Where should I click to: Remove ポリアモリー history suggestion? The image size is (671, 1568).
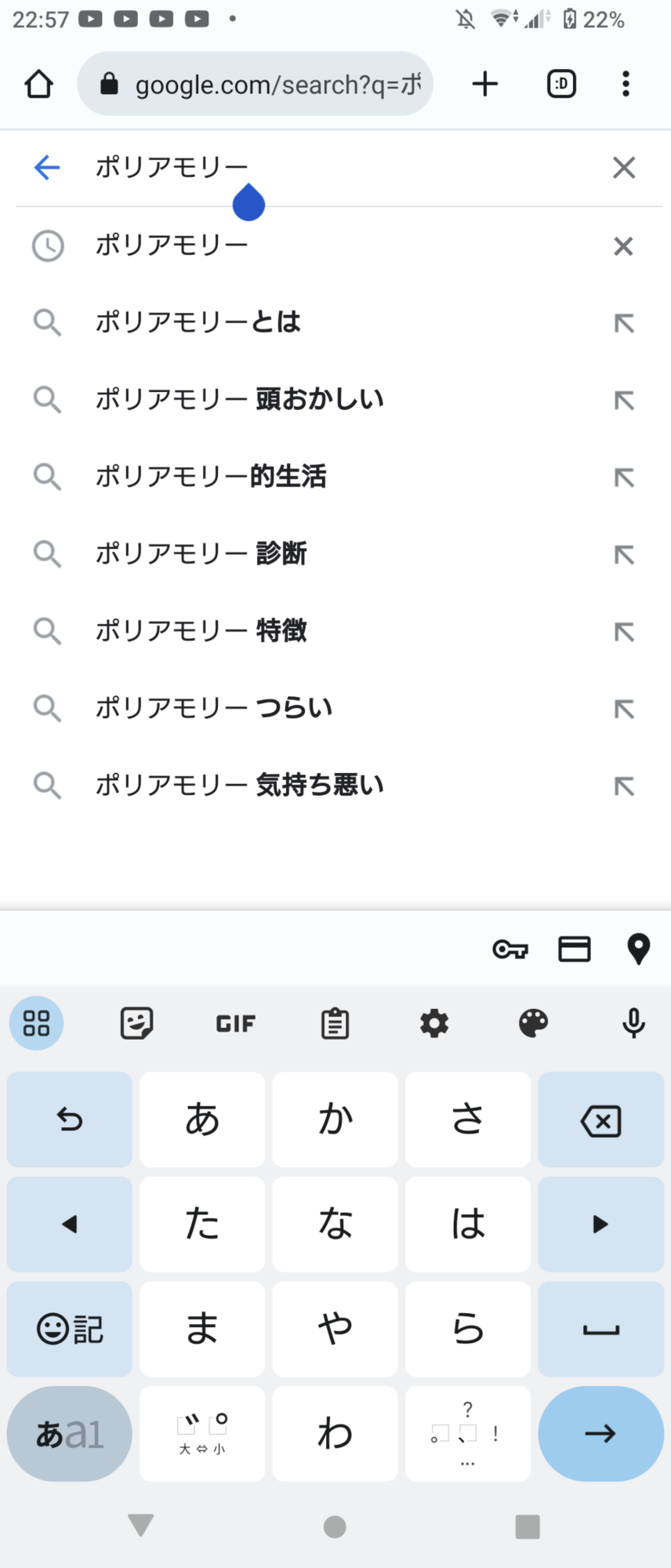click(623, 246)
